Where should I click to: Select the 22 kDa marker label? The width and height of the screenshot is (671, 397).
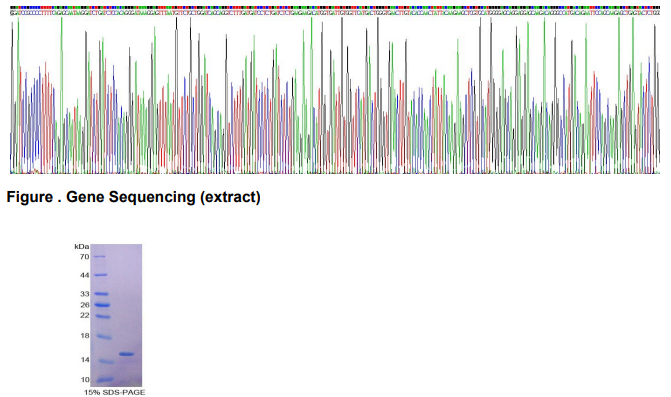[x=84, y=315]
